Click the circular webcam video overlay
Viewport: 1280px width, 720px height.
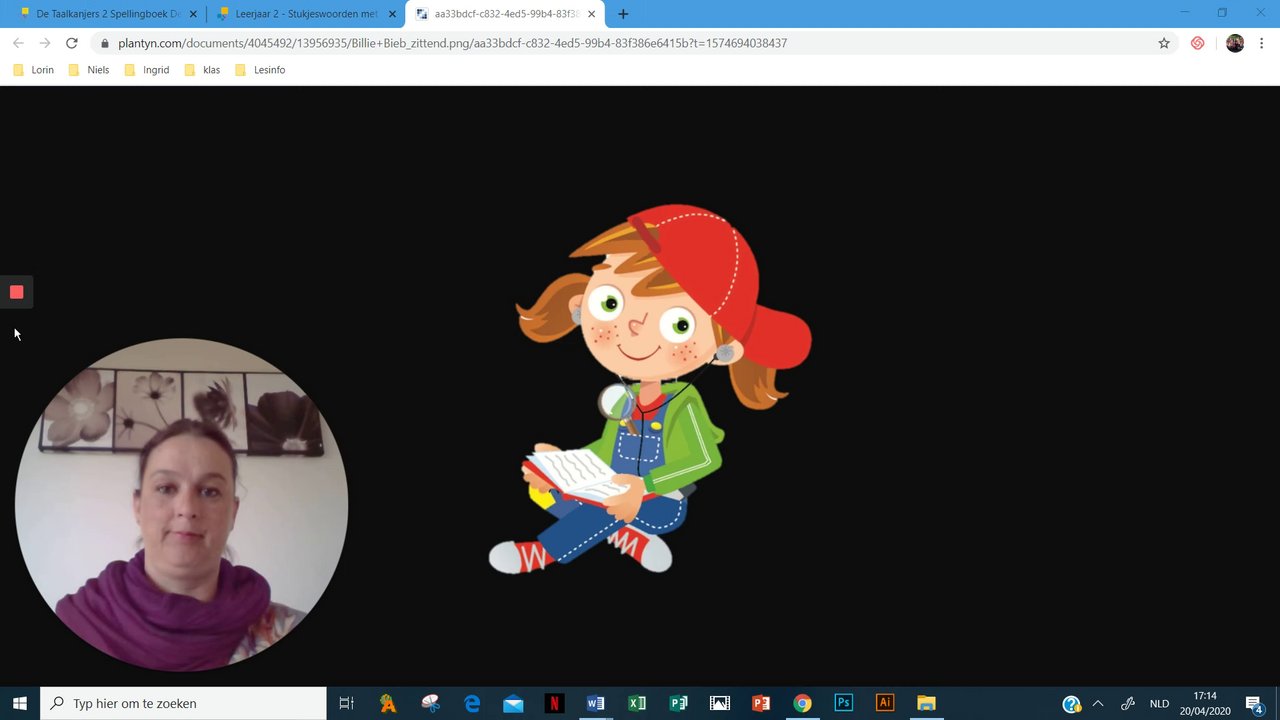point(181,505)
